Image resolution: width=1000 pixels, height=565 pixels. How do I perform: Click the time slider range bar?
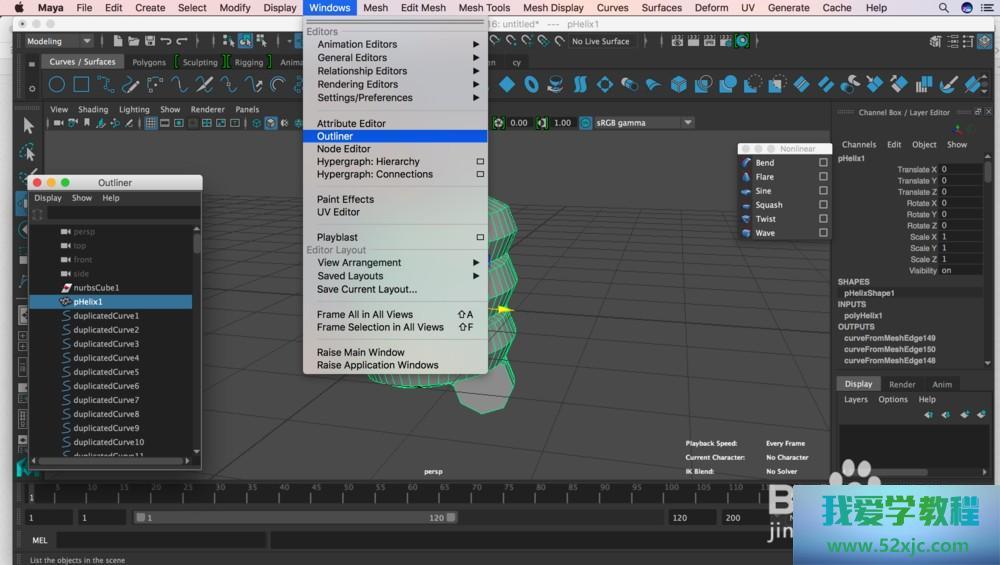(x=295, y=518)
